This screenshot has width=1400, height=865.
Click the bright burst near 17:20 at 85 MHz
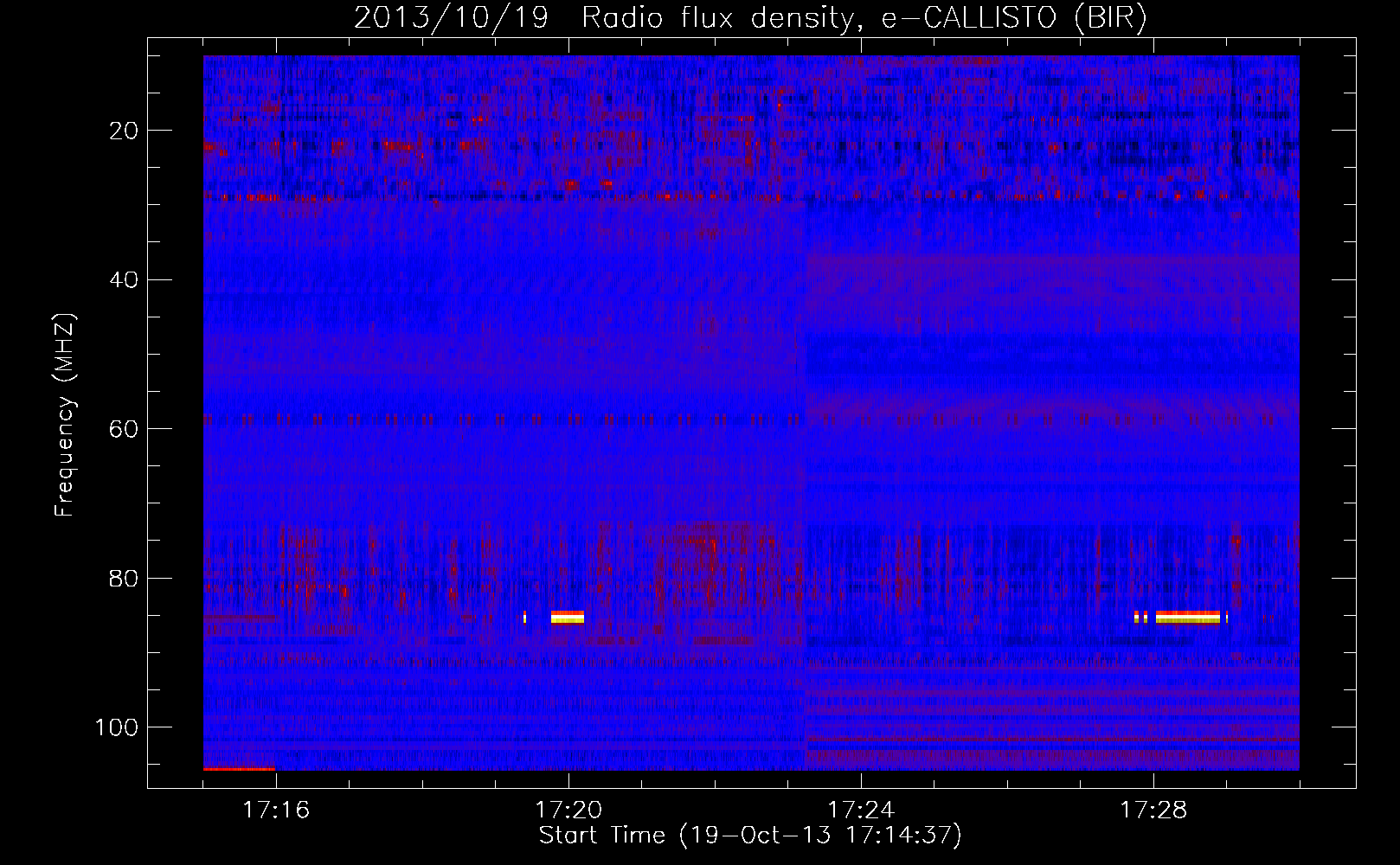[x=568, y=617]
